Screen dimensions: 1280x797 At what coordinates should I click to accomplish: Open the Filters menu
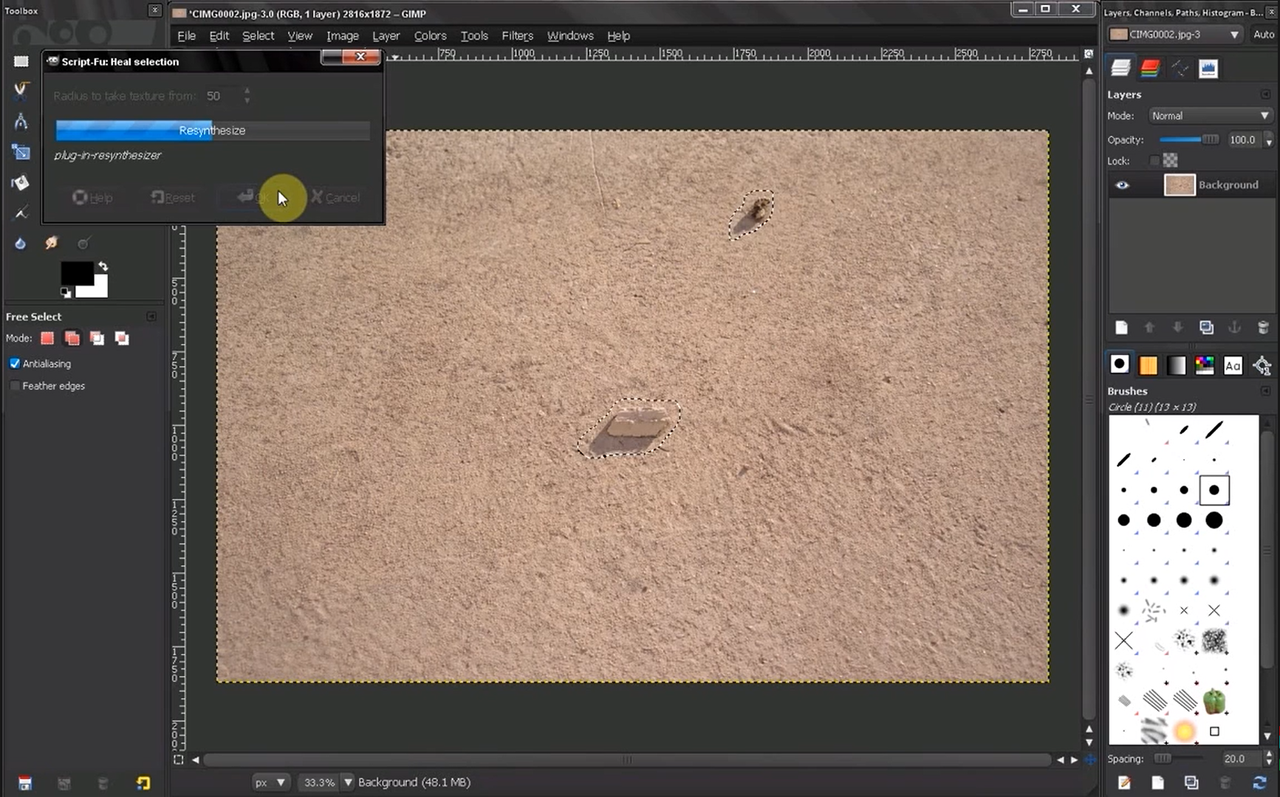pos(517,36)
